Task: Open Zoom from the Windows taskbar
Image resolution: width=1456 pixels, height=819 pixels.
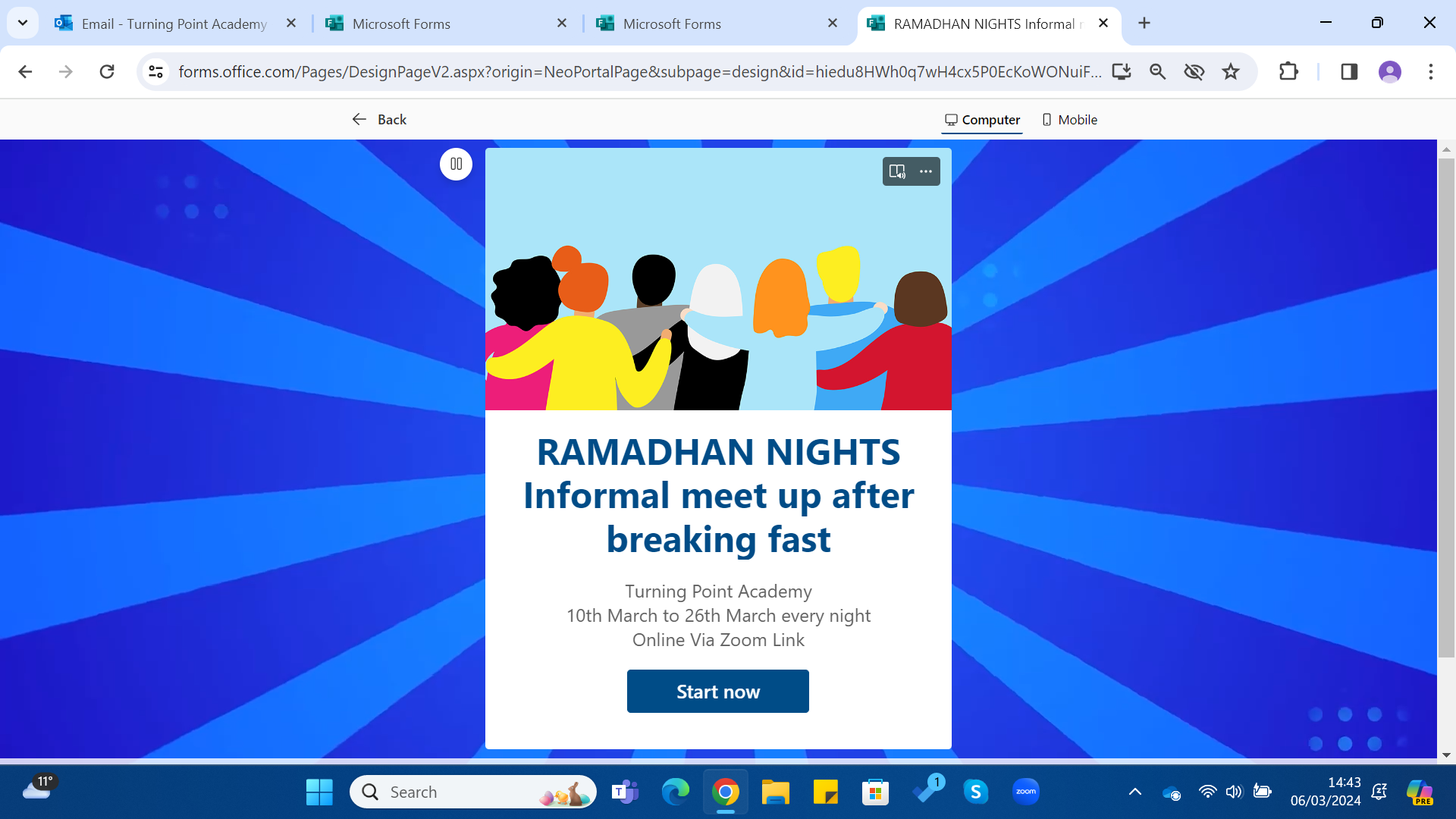Action: (x=1026, y=792)
